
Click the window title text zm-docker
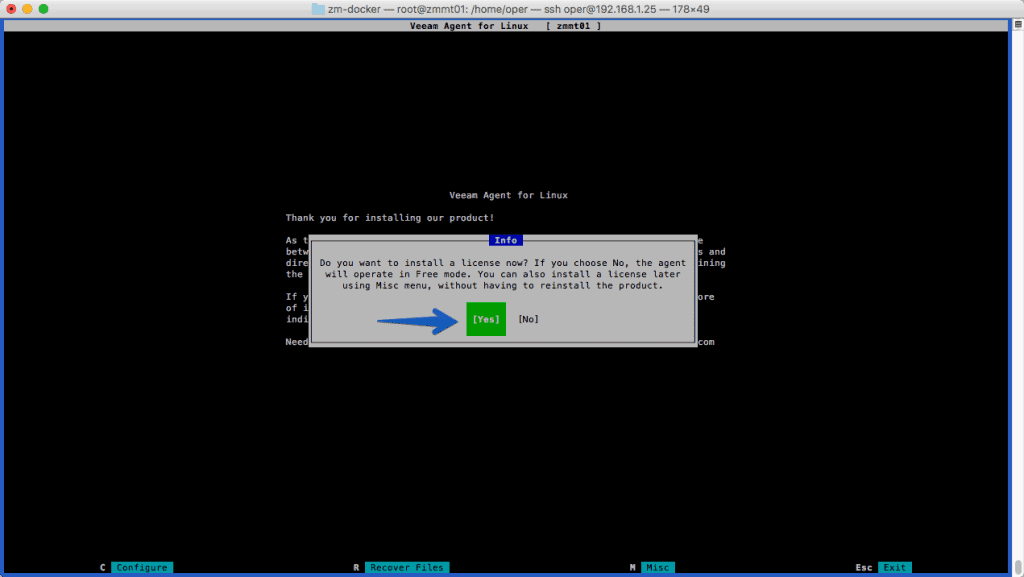click(354, 9)
